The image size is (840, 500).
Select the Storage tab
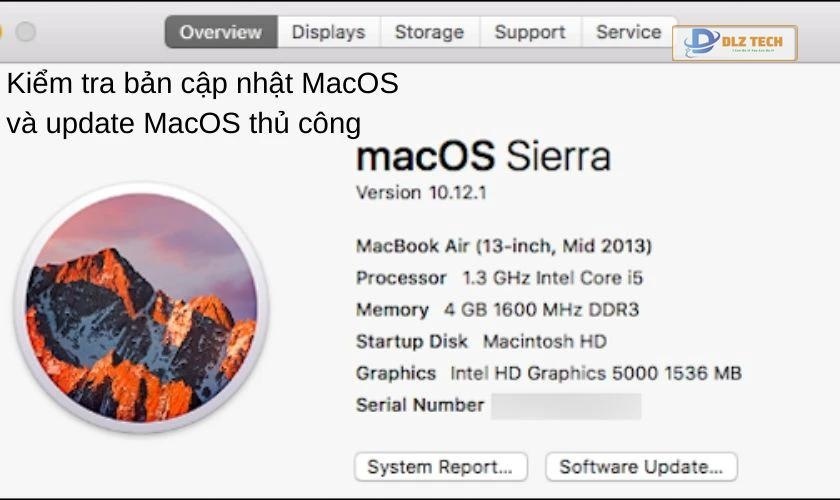[429, 32]
